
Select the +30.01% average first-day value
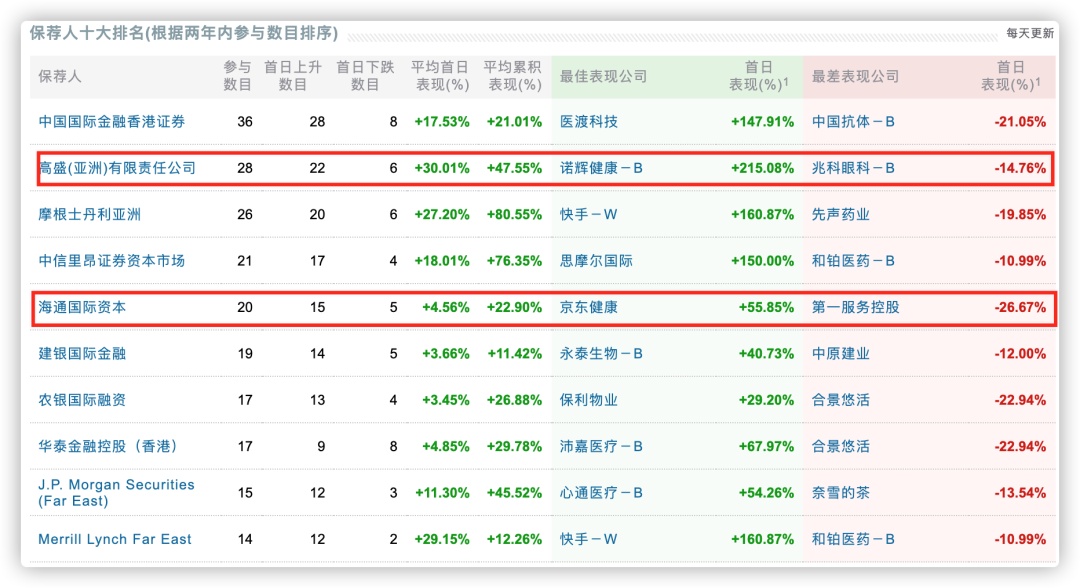442,168
